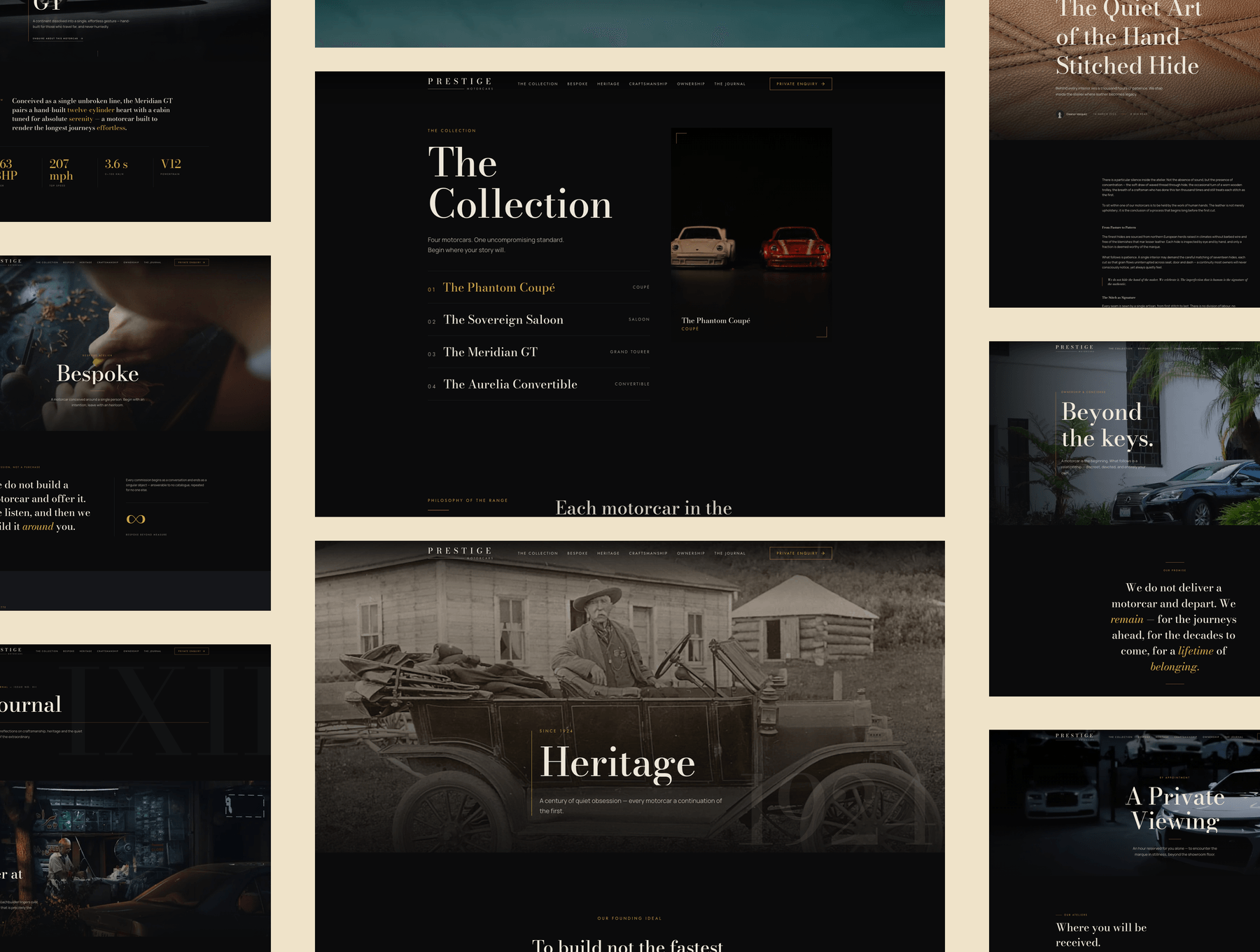The height and width of the screenshot is (952, 1260).
Task: Click the author avatar on the Hand-Stitched Hide article
Action: click(1060, 114)
